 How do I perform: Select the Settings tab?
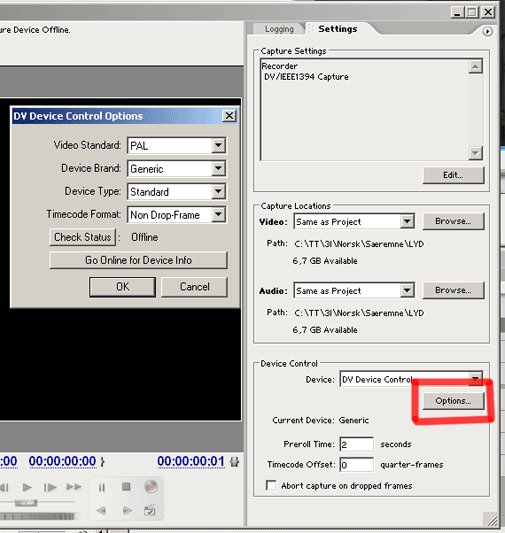[337, 29]
